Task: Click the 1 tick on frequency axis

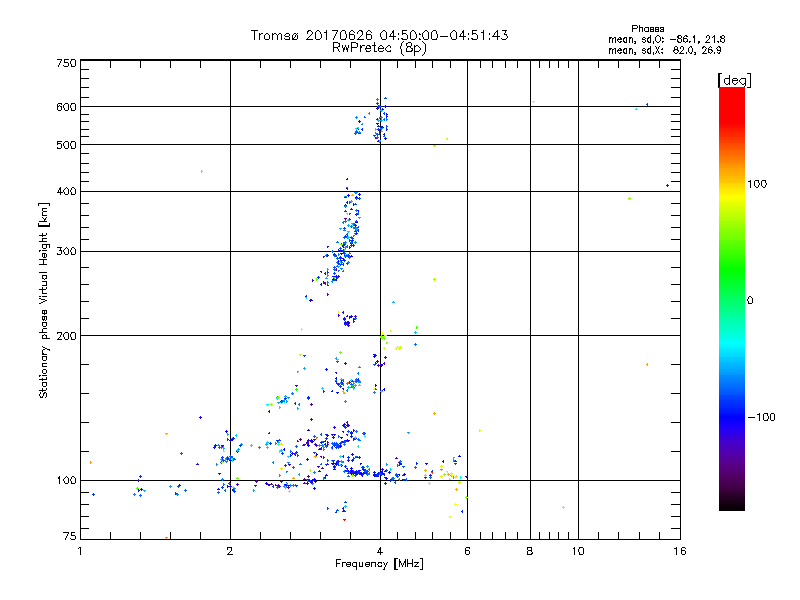Action: (x=80, y=552)
